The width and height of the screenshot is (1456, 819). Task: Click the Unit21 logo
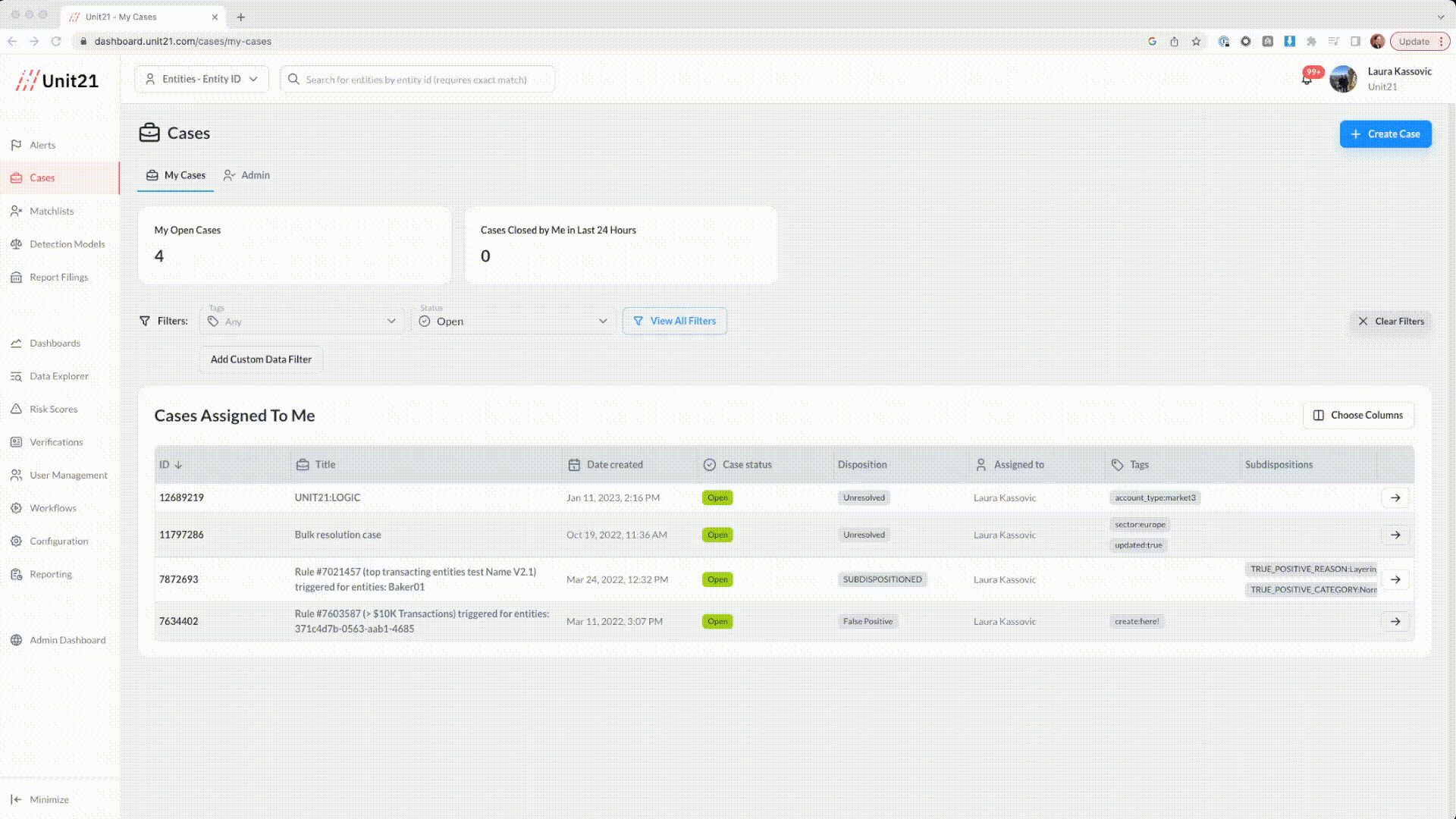58,80
